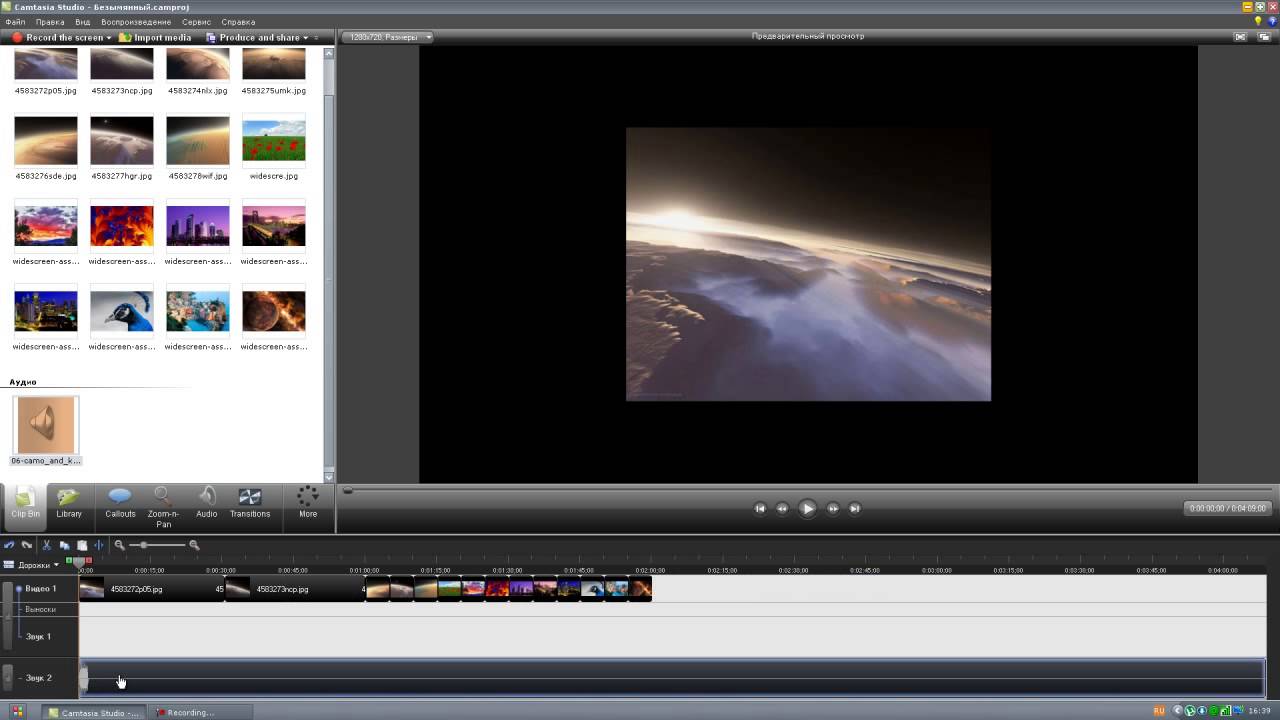
Task: Select 4583273ncp.jpg clip on timeline
Action: (x=295, y=589)
